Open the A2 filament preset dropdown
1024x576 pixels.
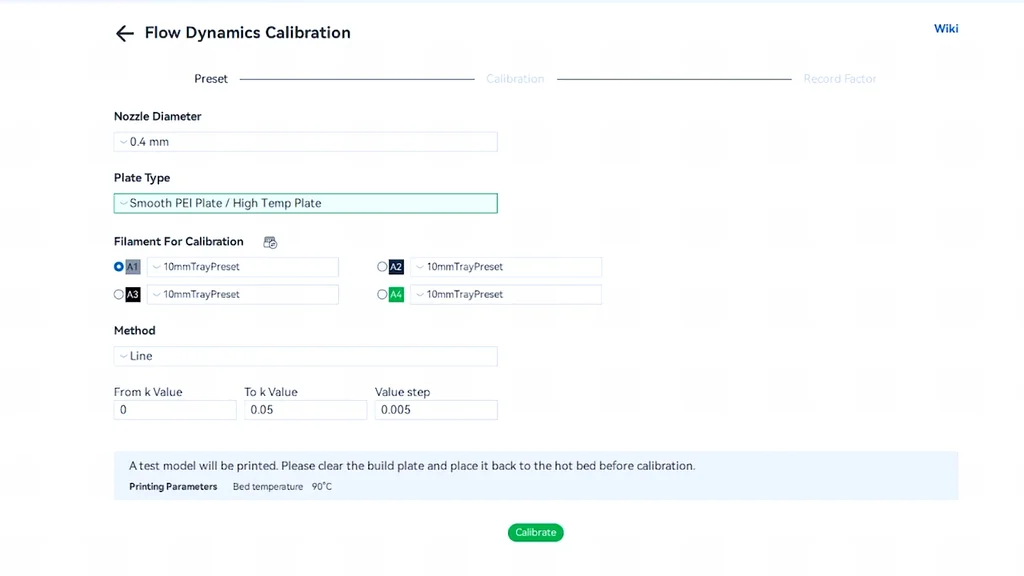tap(506, 266)
